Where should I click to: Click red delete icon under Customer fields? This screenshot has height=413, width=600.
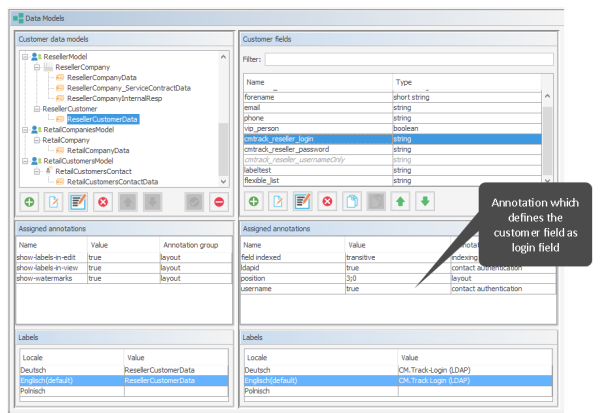pyautogui.click(x=327, y=202)
